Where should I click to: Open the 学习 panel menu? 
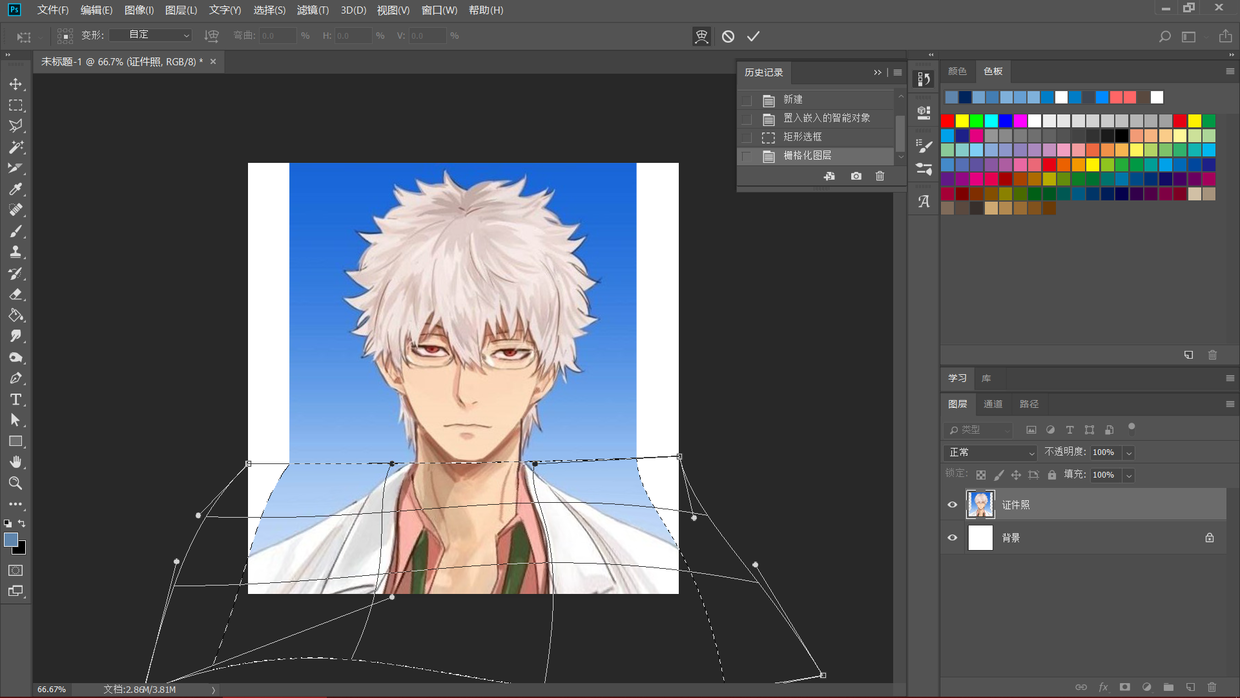pyautogui.click(x=1230, y=378)
